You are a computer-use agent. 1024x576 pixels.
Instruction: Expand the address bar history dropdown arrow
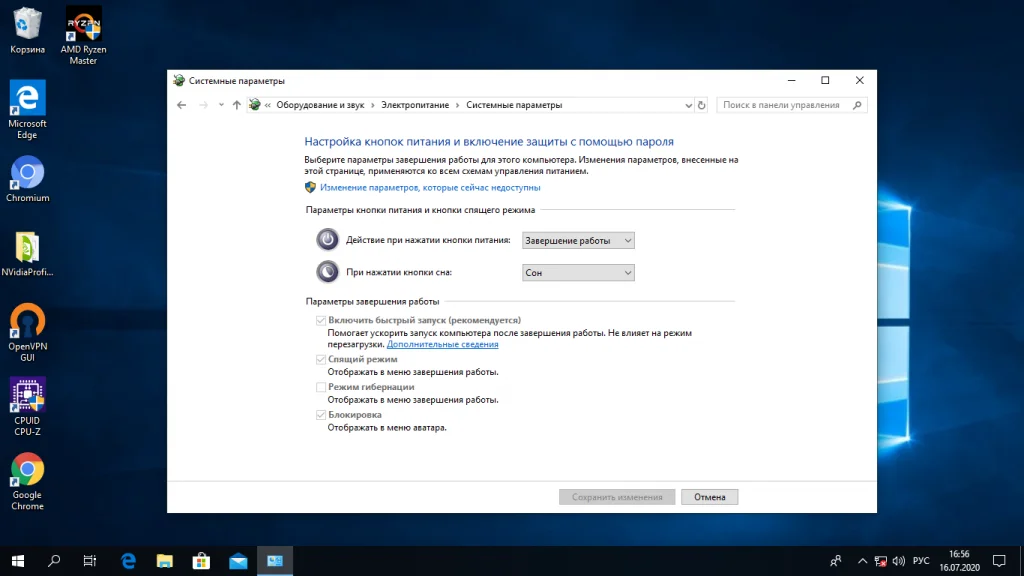coord(688,105)
